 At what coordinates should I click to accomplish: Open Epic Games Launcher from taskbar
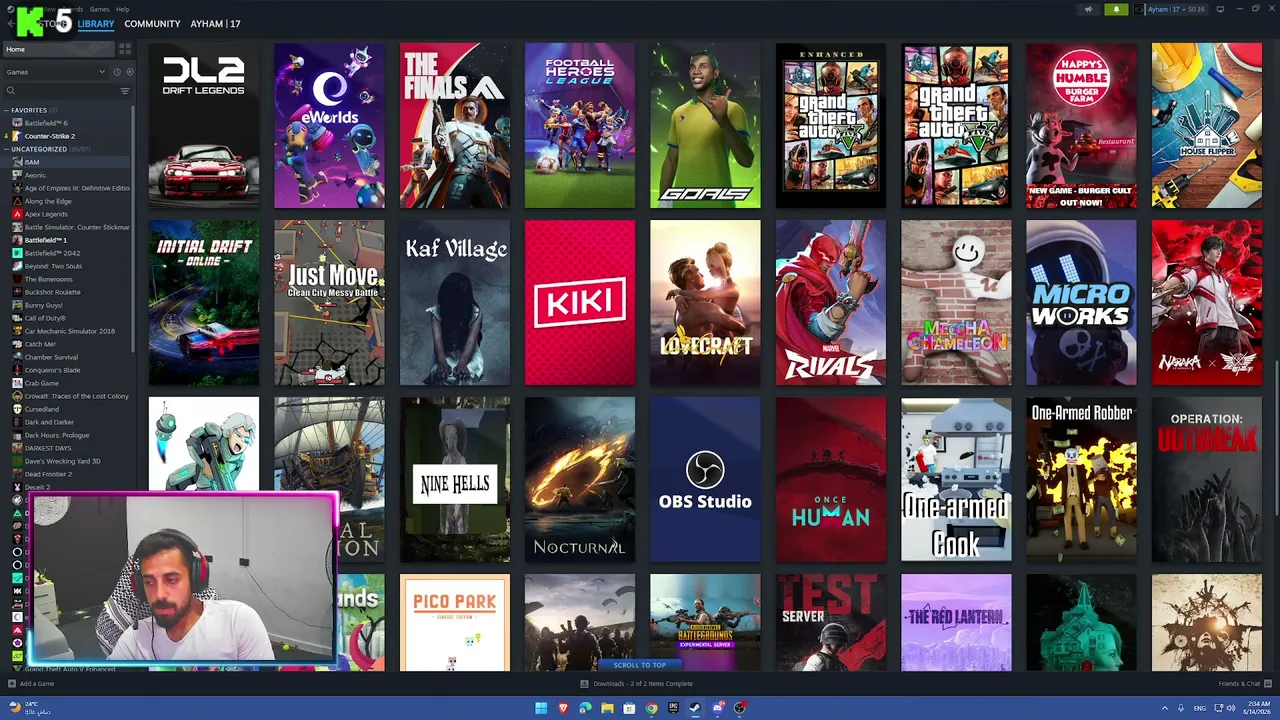coord(673,708)
